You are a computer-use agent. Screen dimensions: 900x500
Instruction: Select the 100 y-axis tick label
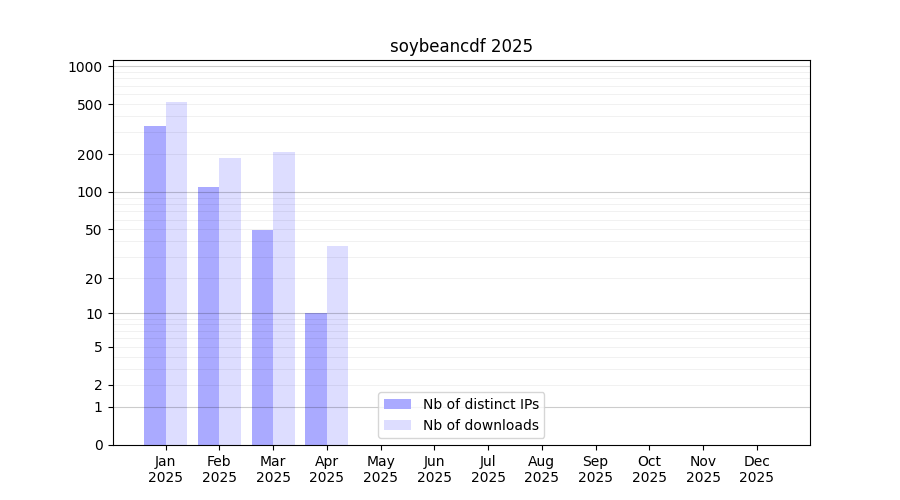(x=90, y=192)
